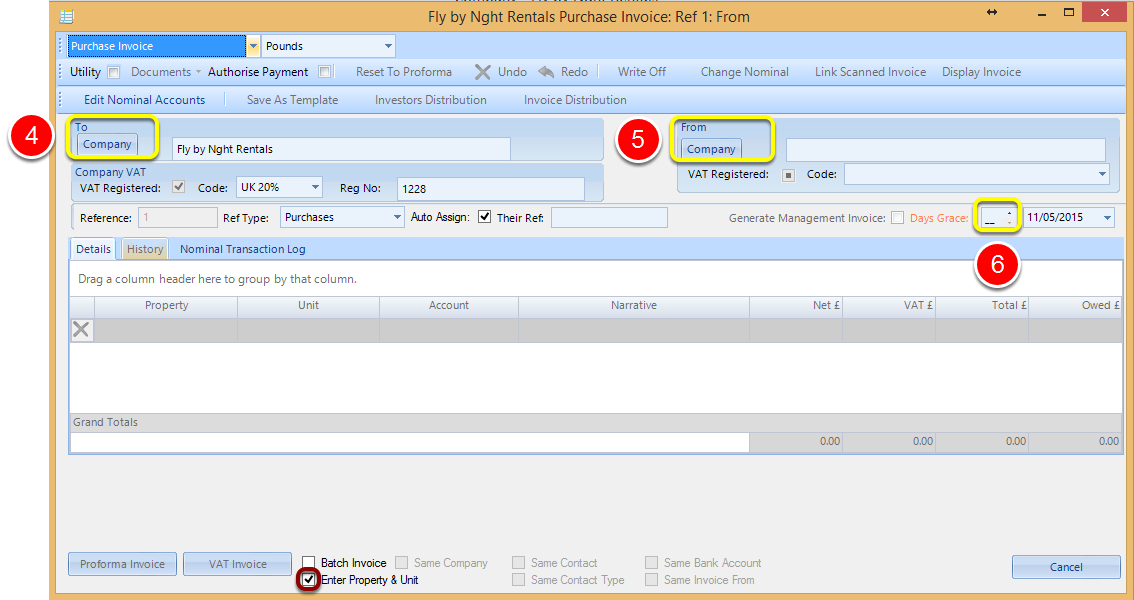This screenshot has width=1134, height=600.
Task: Click Save As Template
Action: point(292,100)
